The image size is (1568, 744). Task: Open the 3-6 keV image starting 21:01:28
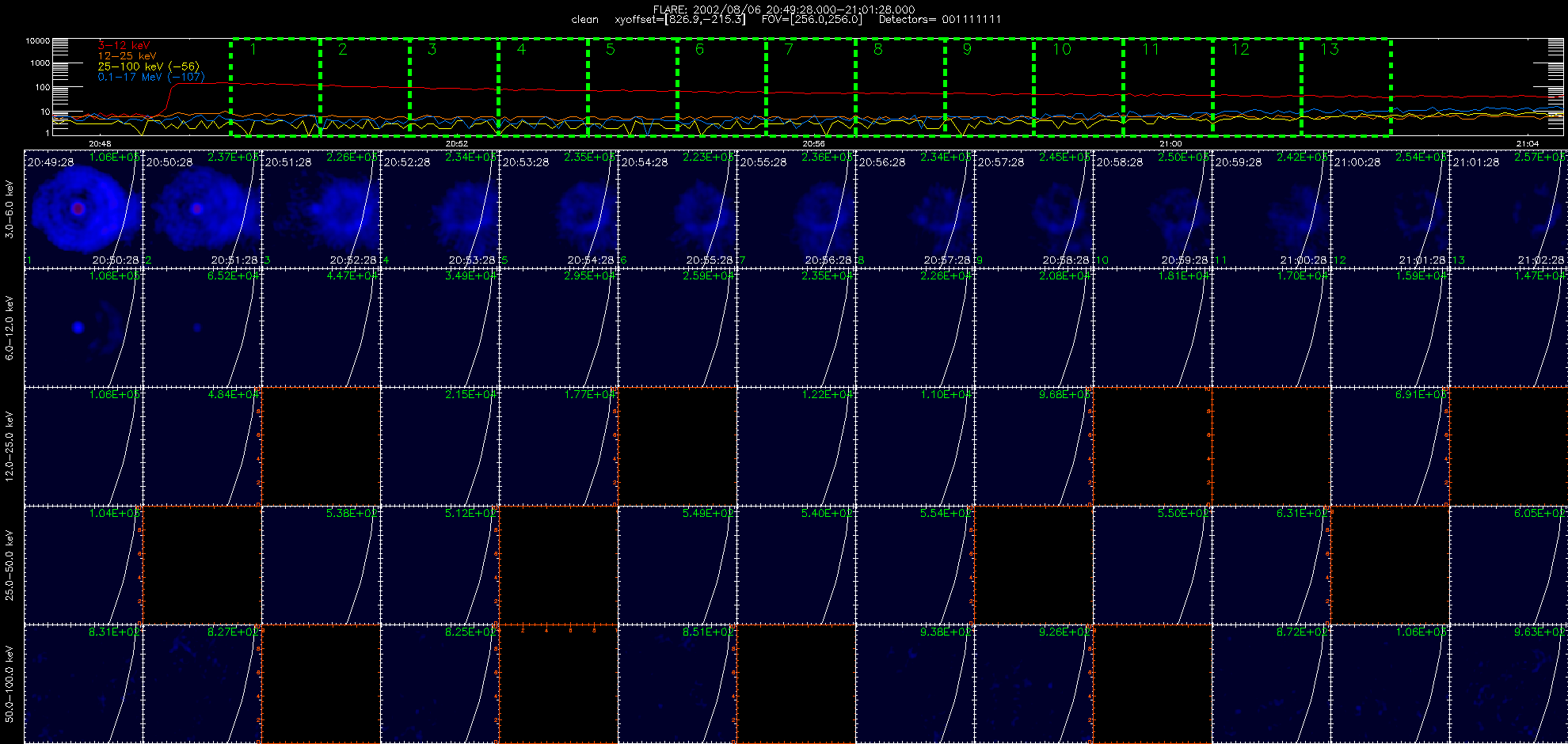[1509, 209]
